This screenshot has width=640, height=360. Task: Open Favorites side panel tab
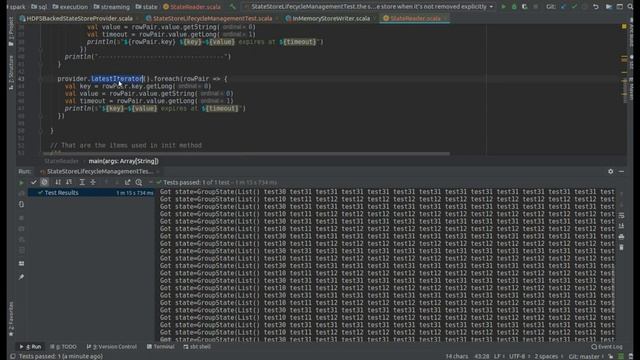tap(11, 319)
